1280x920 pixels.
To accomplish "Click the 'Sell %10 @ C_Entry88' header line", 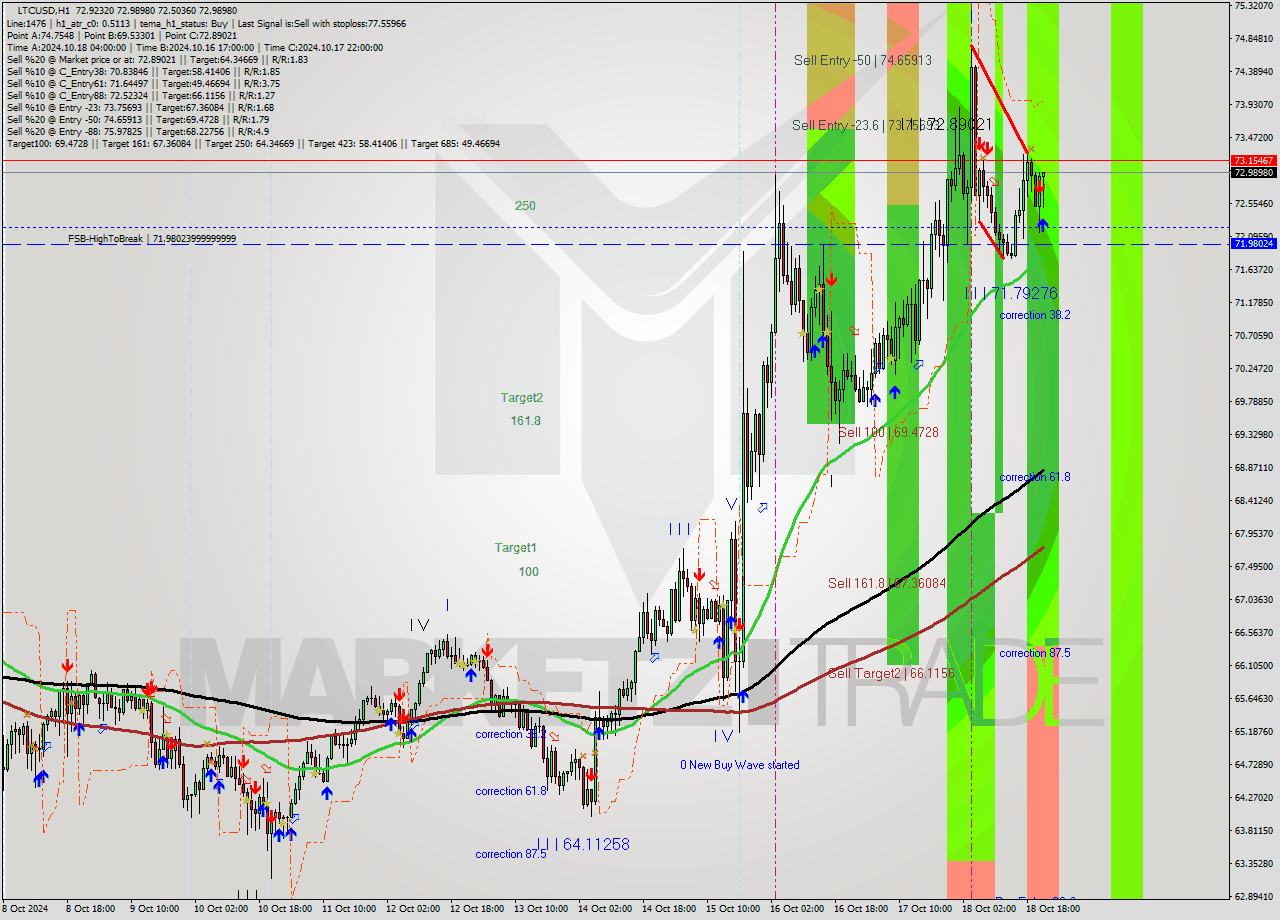I will pos(140,95).
